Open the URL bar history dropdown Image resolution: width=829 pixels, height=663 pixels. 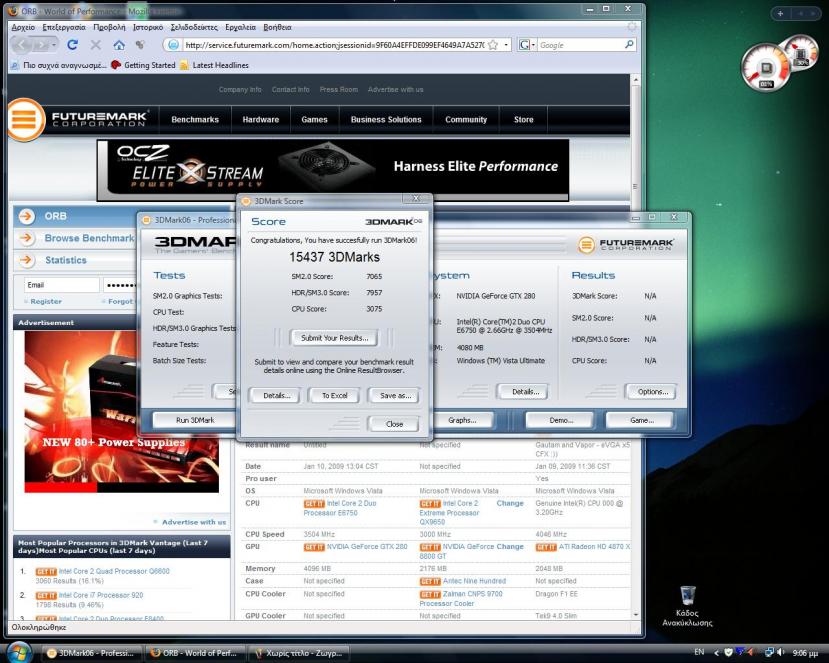tap(506, 45)
